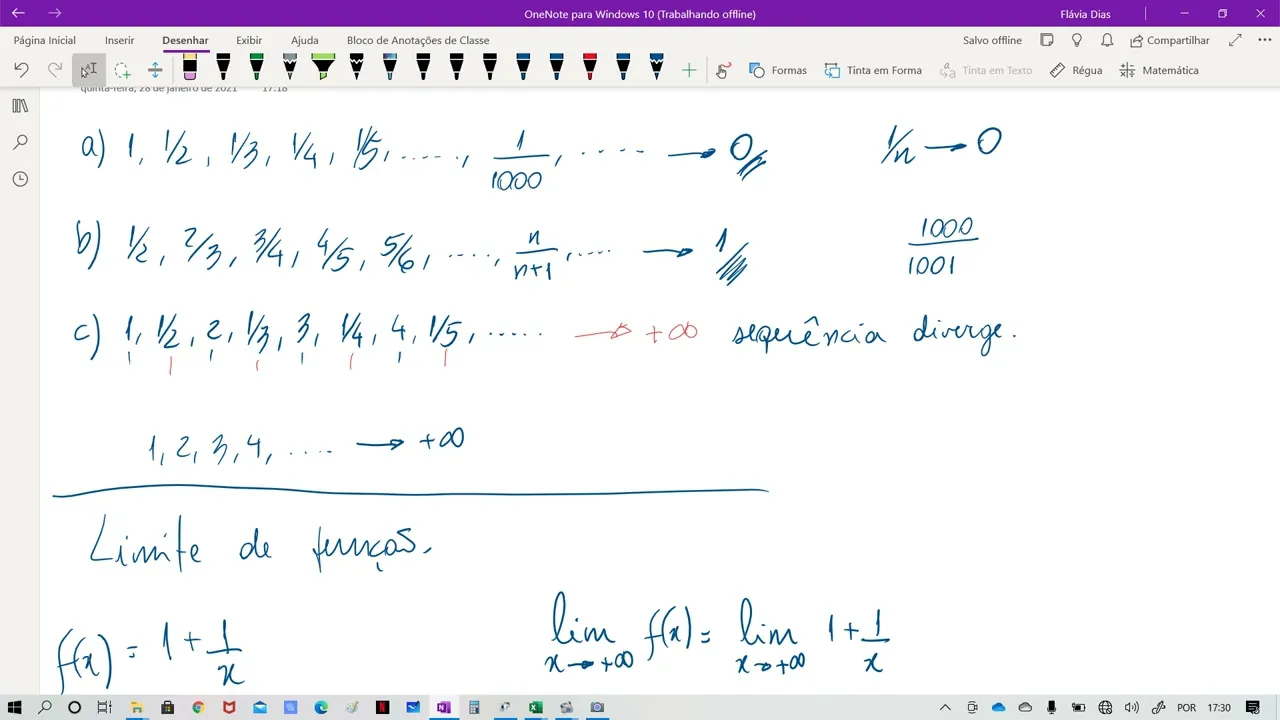
Task: Toggle the Régua ruler
Action: pyautogui.click(x=1076, y=70)
